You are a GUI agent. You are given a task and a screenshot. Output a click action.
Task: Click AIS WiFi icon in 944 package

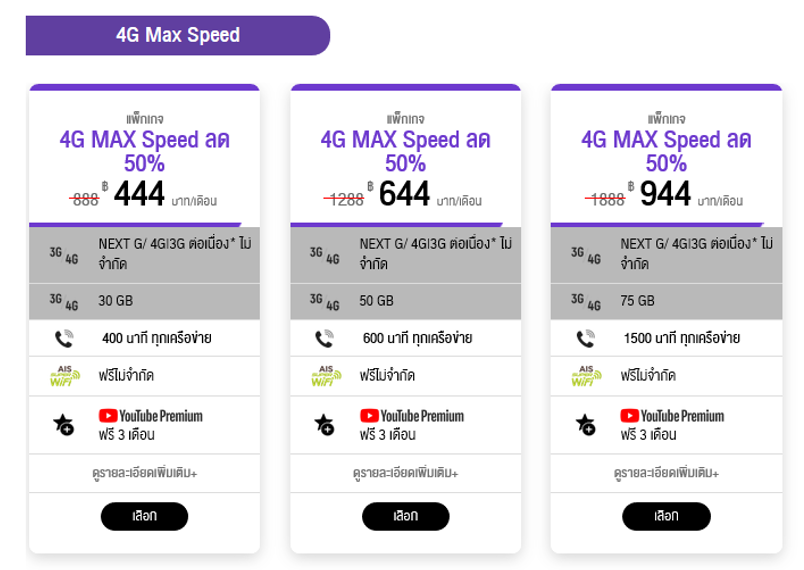586,376
